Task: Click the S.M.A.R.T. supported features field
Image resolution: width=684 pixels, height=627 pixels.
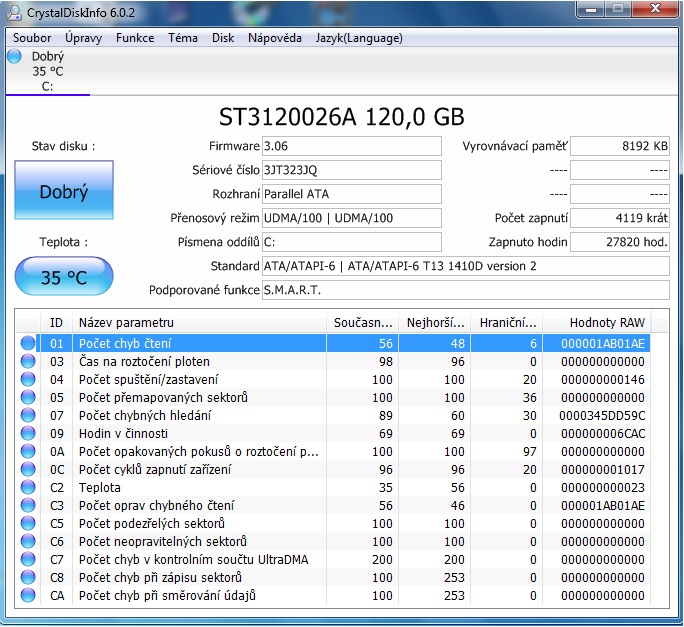Action: 465,290
